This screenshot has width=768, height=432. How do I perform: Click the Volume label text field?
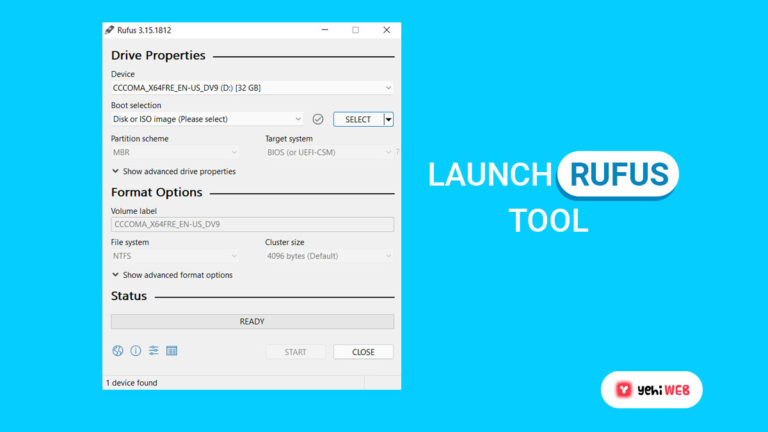pos(252,225)
